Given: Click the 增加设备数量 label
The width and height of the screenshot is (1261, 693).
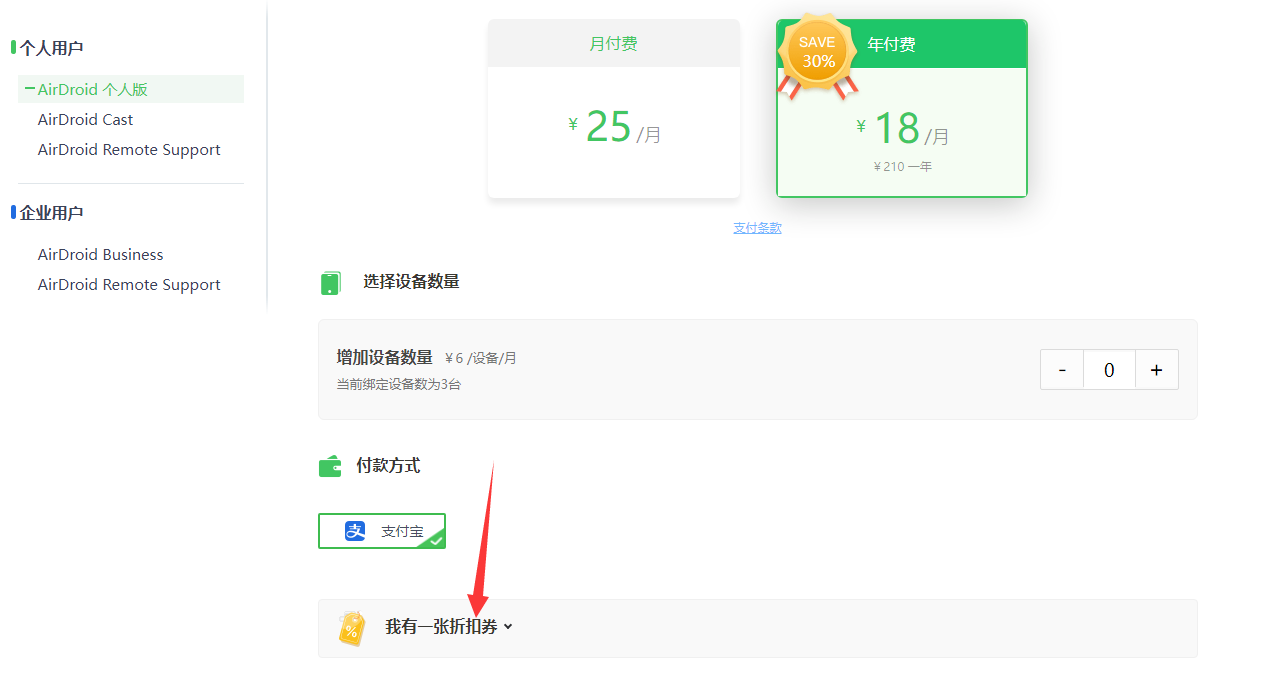Looking at the screenshot, I should coord(385,357).
